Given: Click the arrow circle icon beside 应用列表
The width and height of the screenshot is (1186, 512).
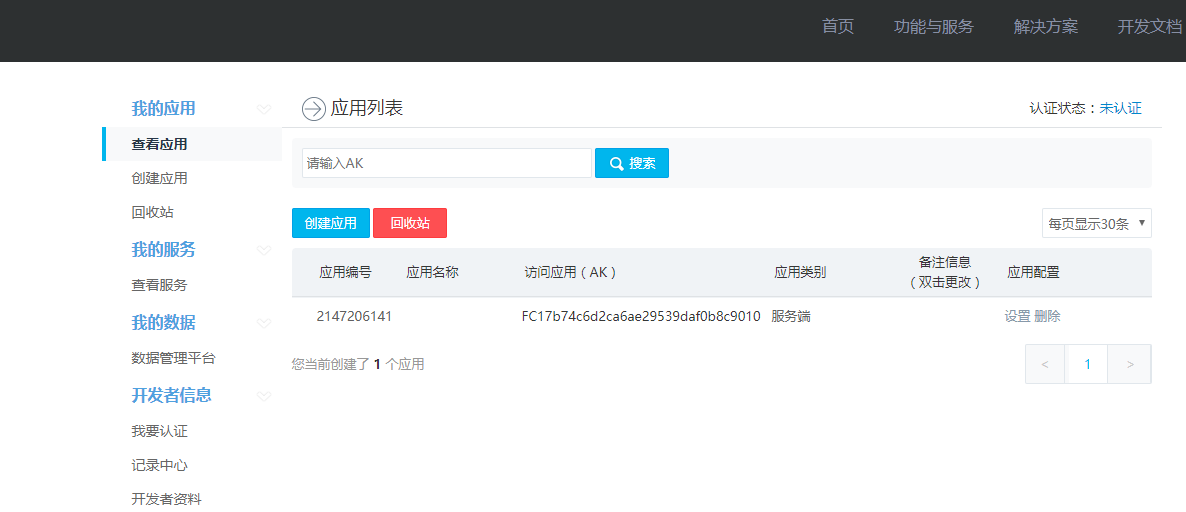Looking at the screenshot, I should pos(313,109).
